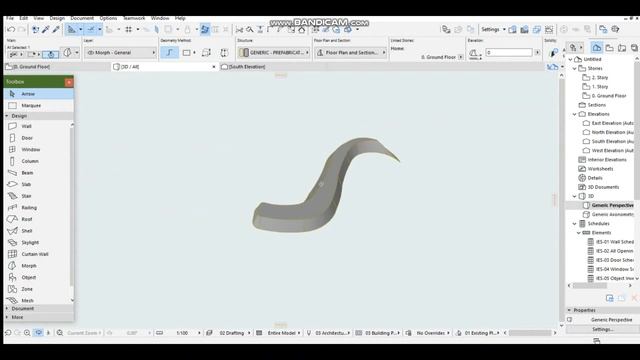Select the Object tool
This screenshot has height=360, width=640.
(x=38, y=278)
